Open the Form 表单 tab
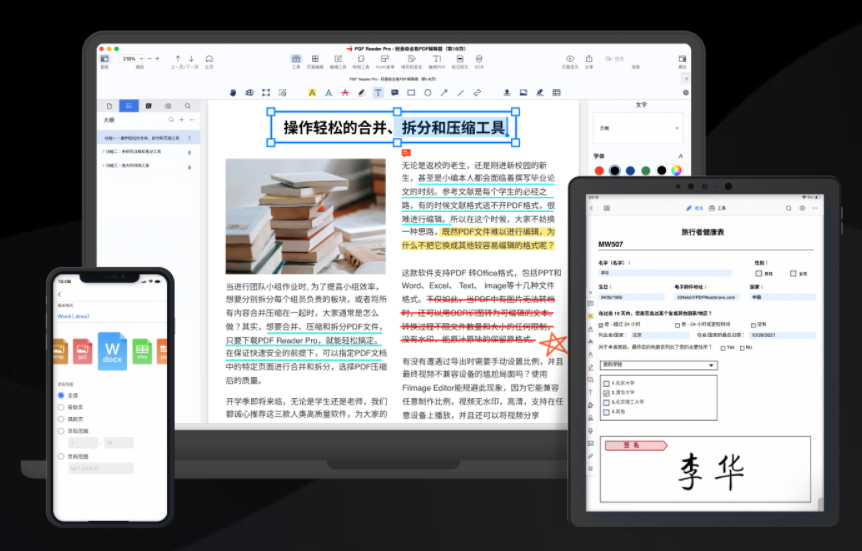The image size is (862, 551). coord(385,61)
